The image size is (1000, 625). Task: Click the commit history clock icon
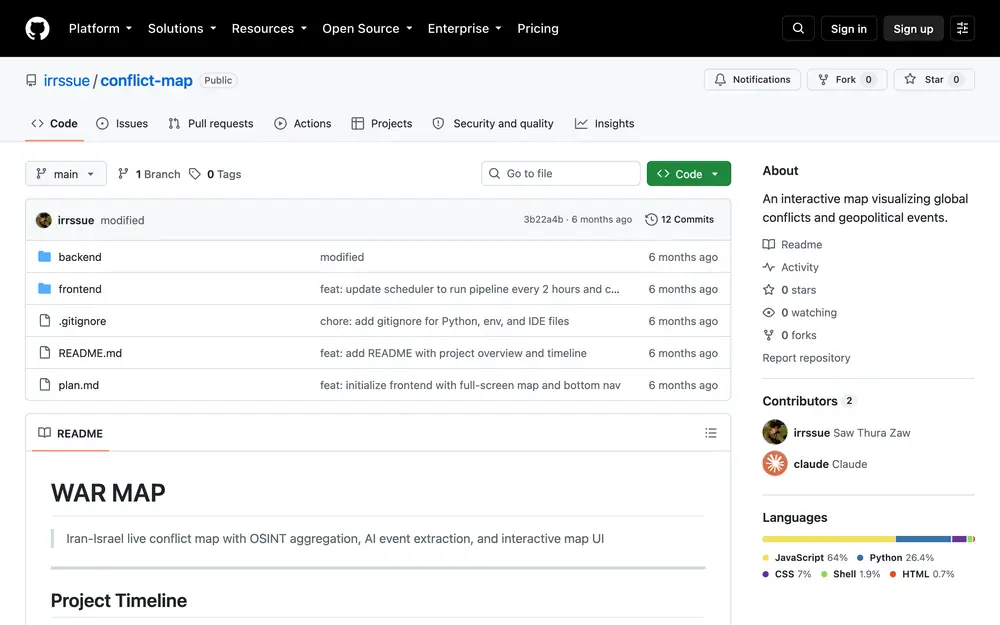tap(651, 219)
